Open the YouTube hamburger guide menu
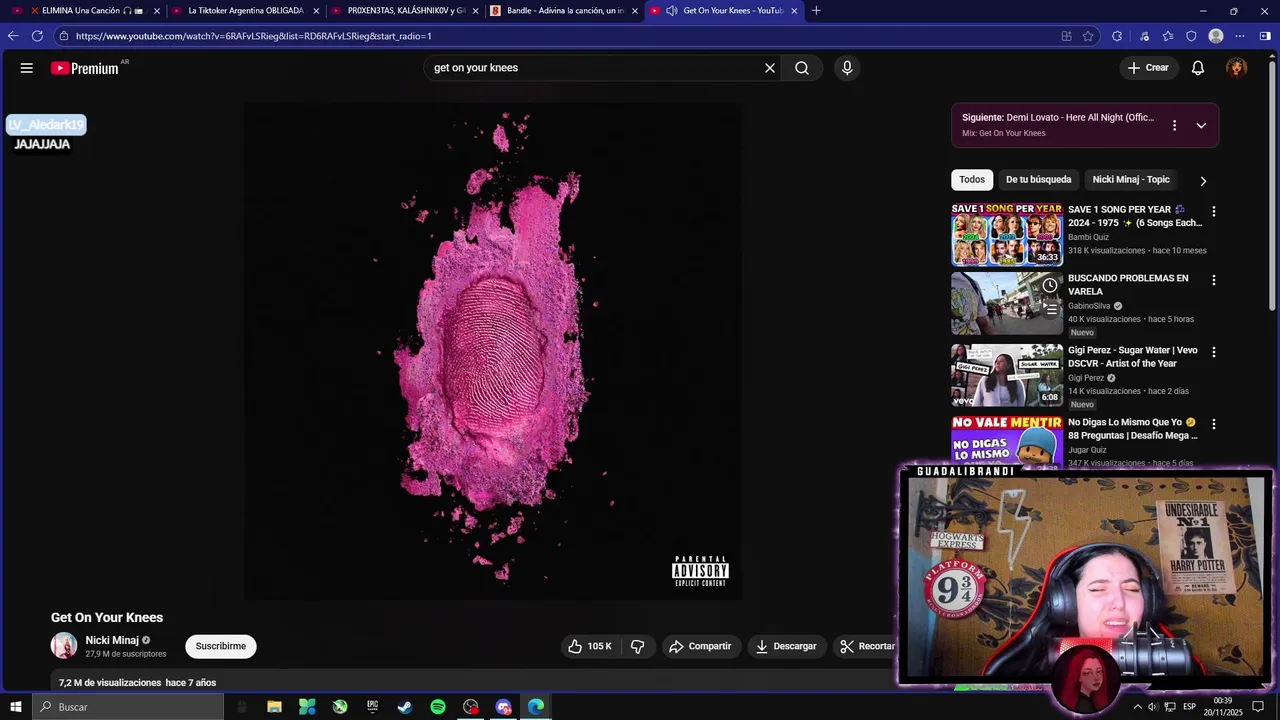 [27, 68]
